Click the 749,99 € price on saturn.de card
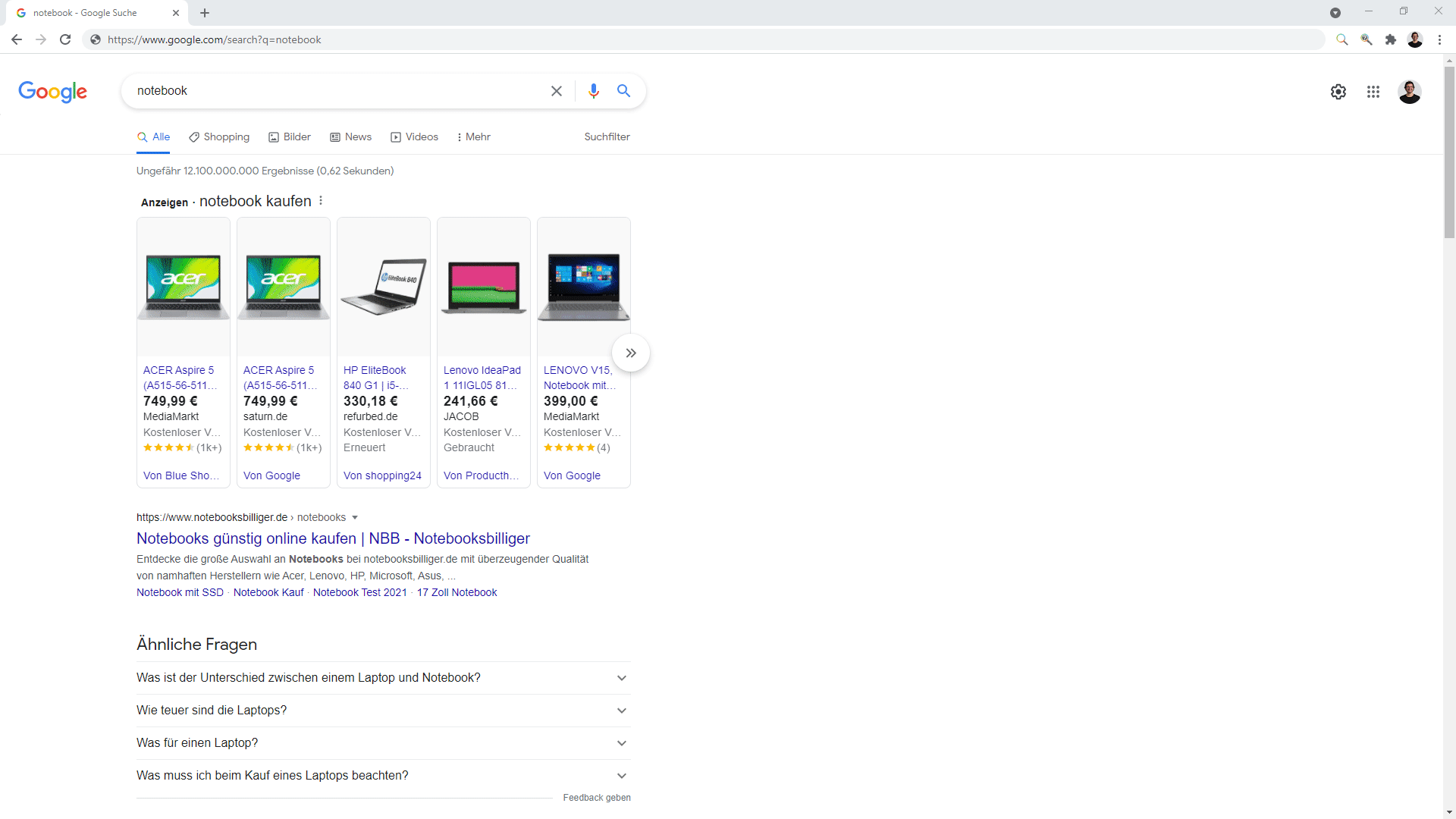Screen dimensions: 1456x819 tap(271, 401)
